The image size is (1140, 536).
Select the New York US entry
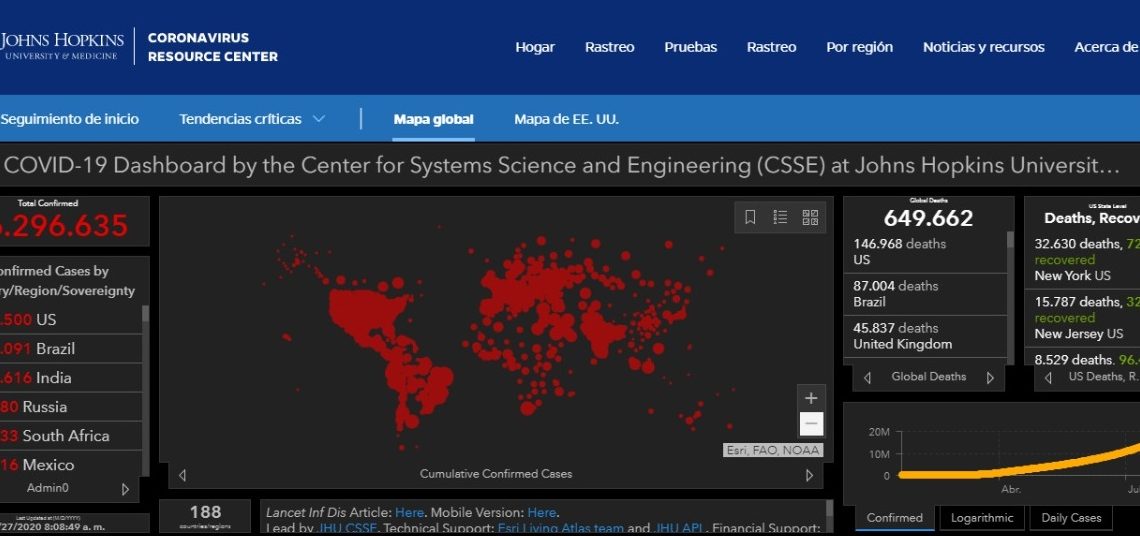coord(1083,260)
